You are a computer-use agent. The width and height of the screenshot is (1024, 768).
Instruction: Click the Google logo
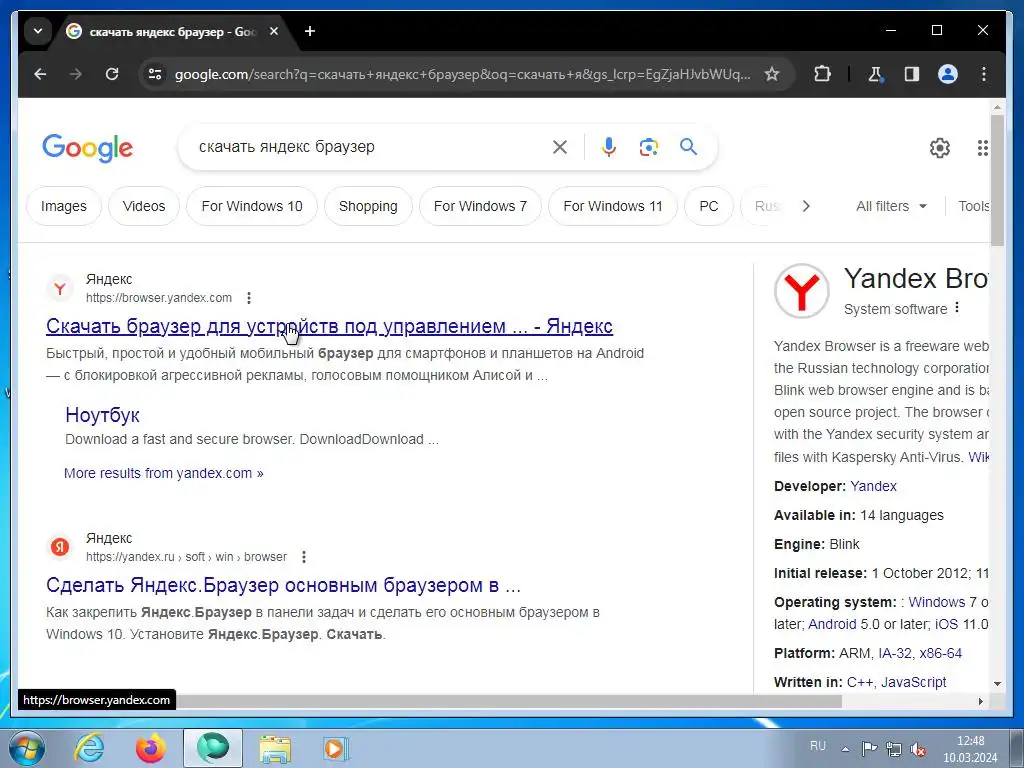(88, 148)
